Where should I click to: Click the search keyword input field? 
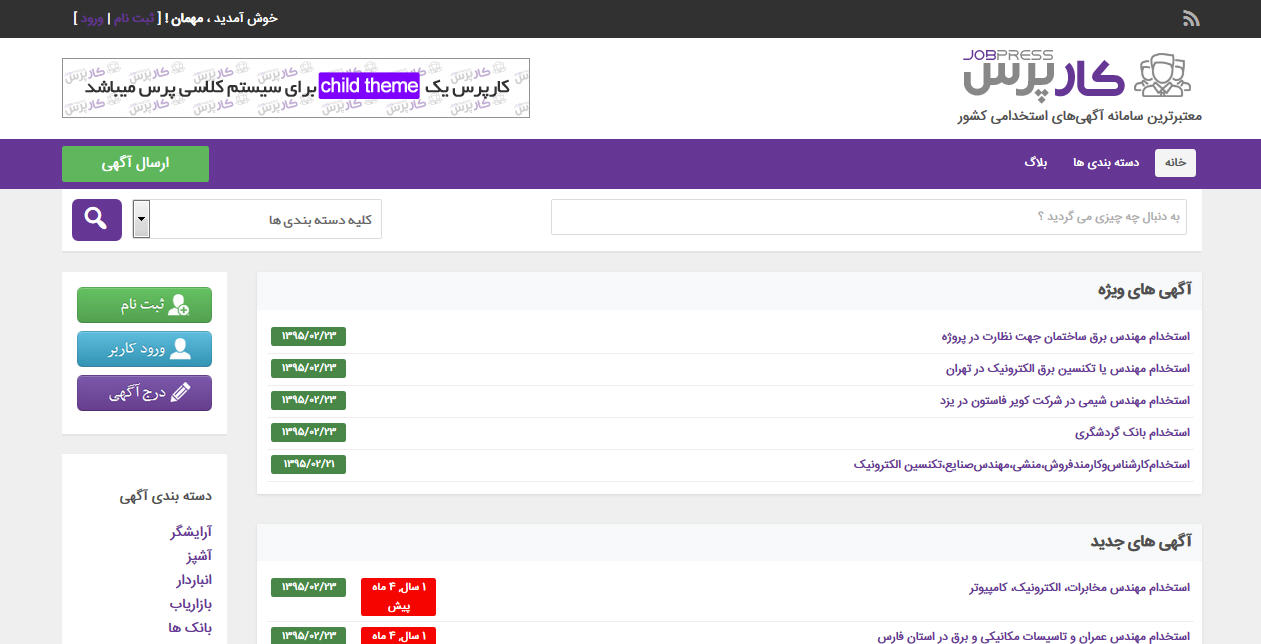tap(868, 217)
